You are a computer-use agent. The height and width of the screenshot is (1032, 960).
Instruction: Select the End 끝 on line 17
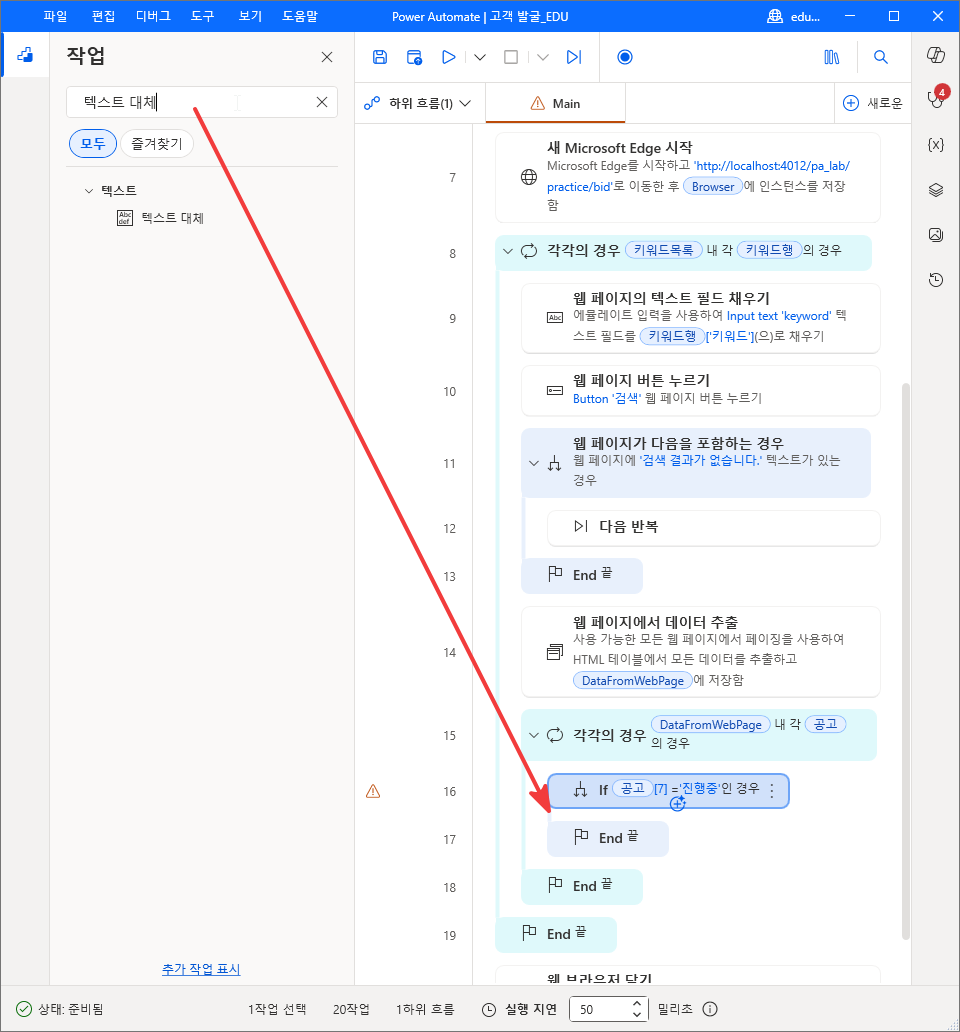[608, 838]
